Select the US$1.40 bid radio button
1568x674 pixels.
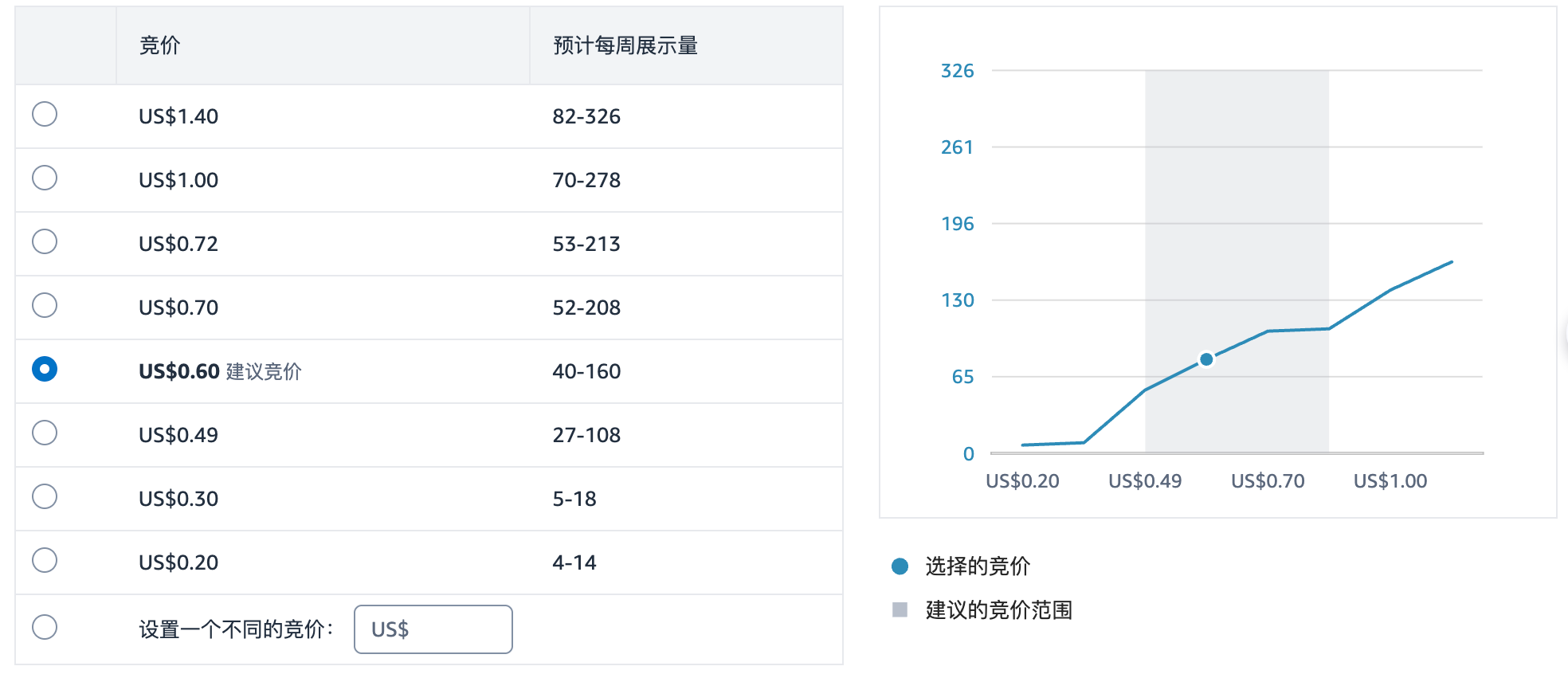(x=45, y=114)
